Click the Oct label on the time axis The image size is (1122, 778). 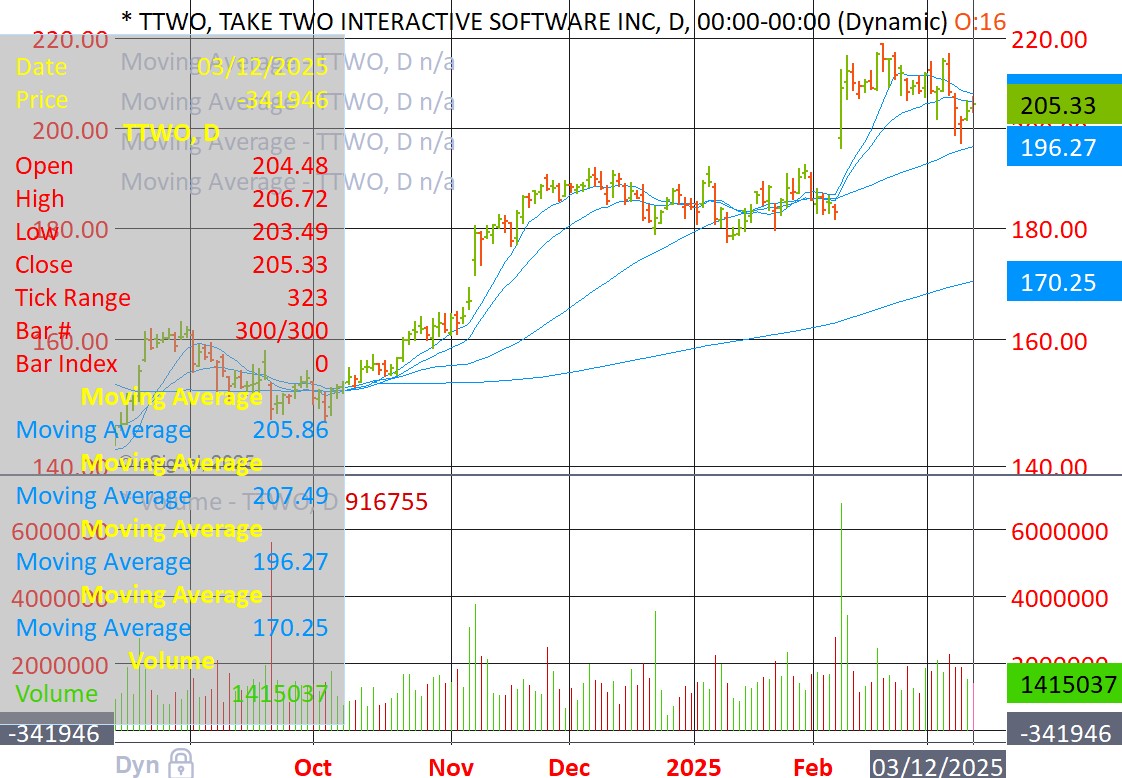(x=313, y=767)
